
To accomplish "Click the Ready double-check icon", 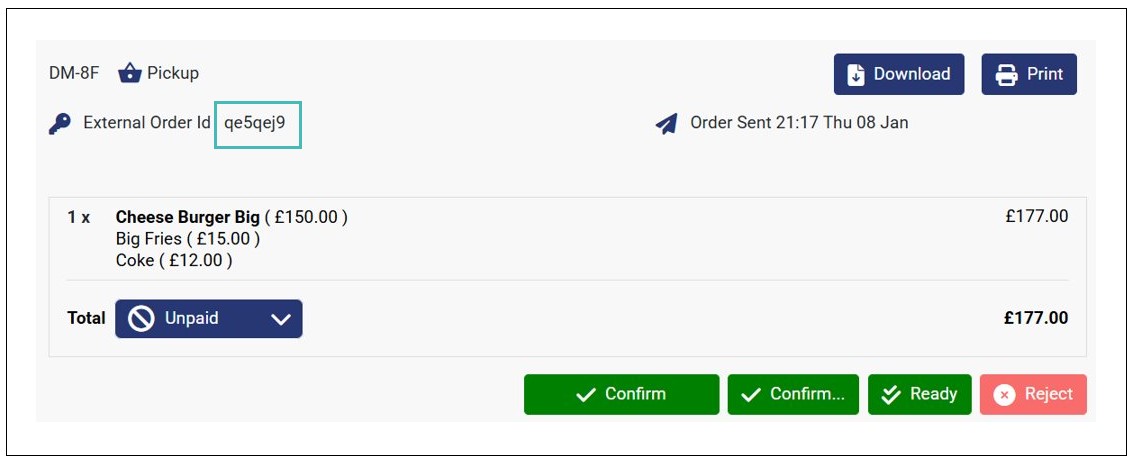I will (x=890, y=395).
